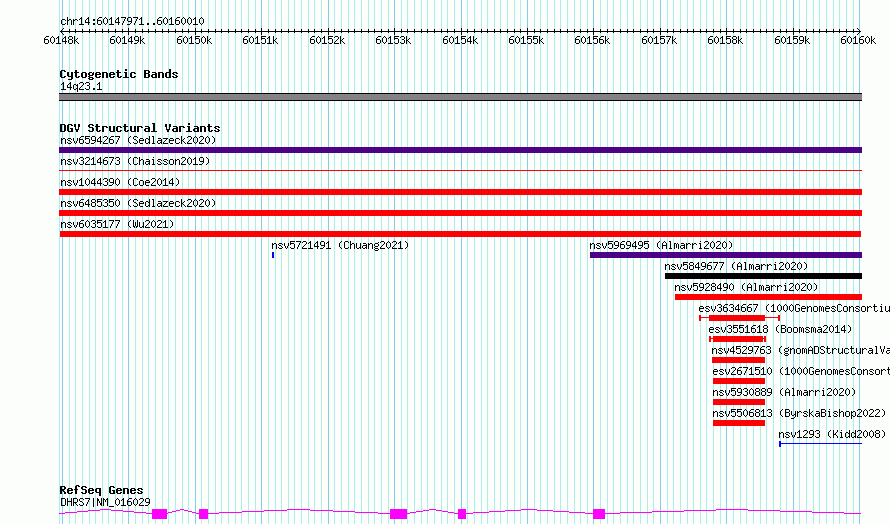
Task: Open esv2671510 1000GenomesConsortium label
Action: (801, 371)
